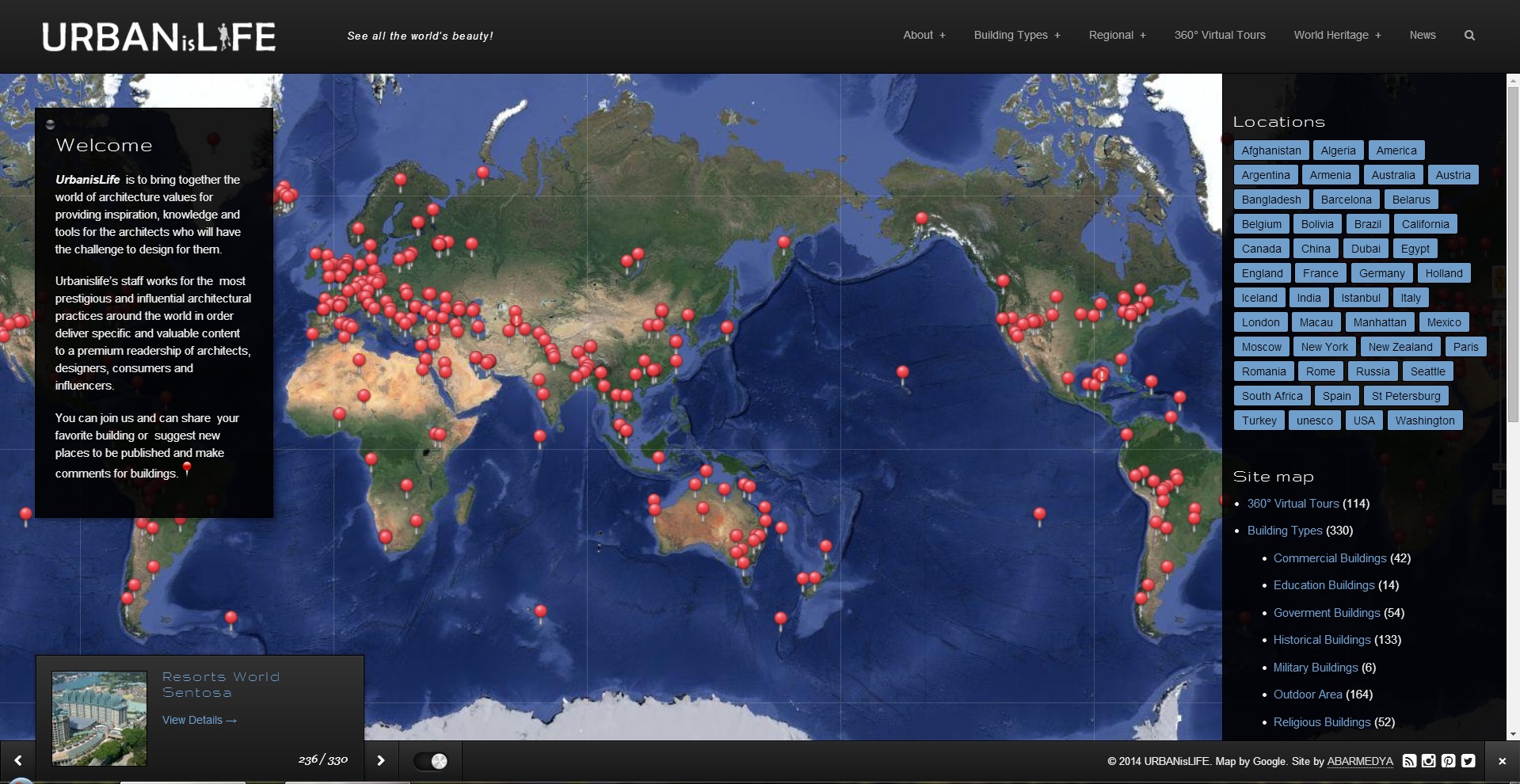The height and width of the screenshot is (784, 1520).
Task: Select the Afghanistan location tag
Action: coord(1271,150)
